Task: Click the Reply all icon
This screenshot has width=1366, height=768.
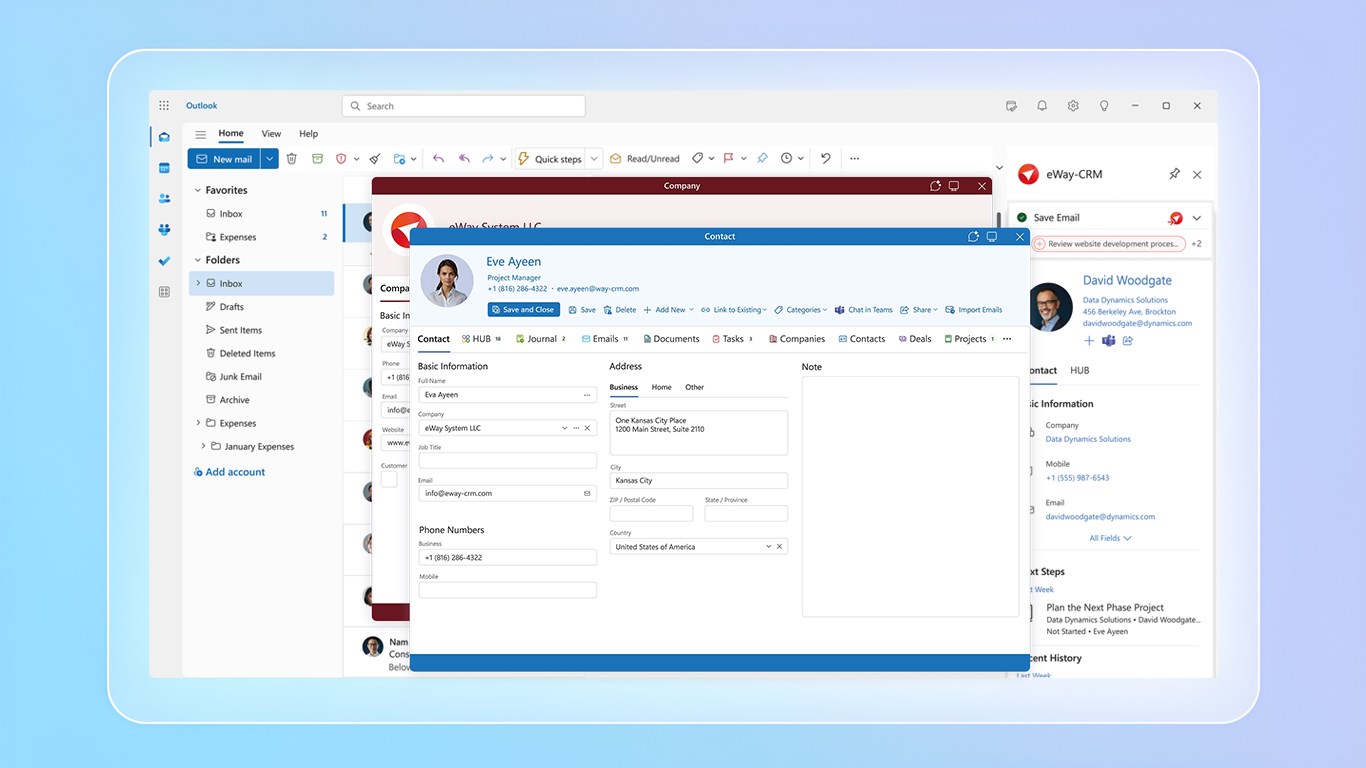Action: point(463,158)
